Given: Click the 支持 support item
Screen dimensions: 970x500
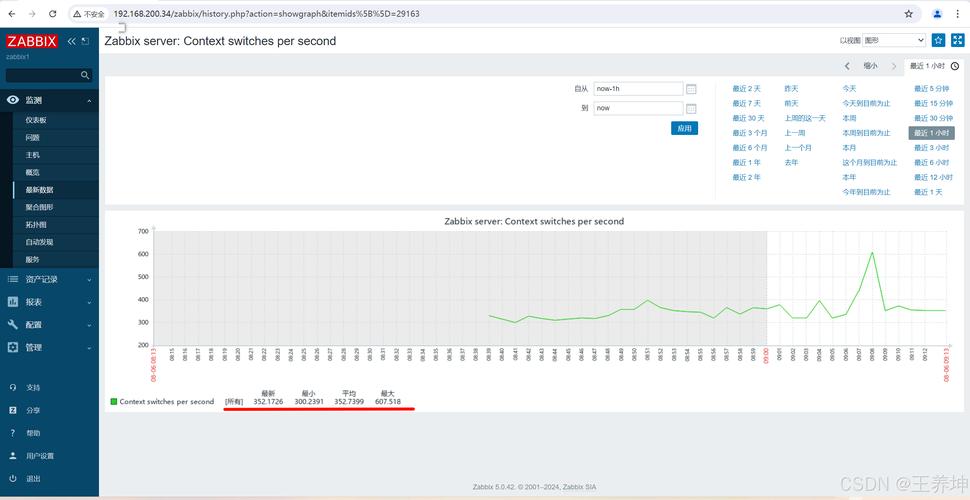Looking at the screenshot, I should tap(32, 387).
